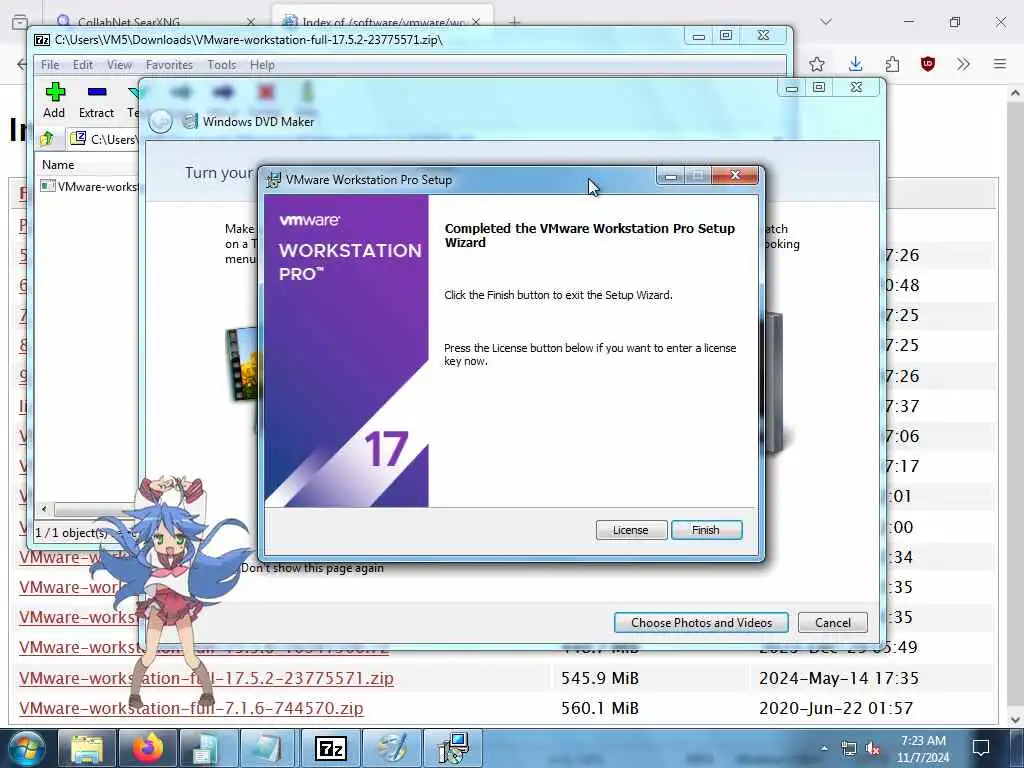Open the Firefox extensions puzzle icon

click(x=892, y=64)
